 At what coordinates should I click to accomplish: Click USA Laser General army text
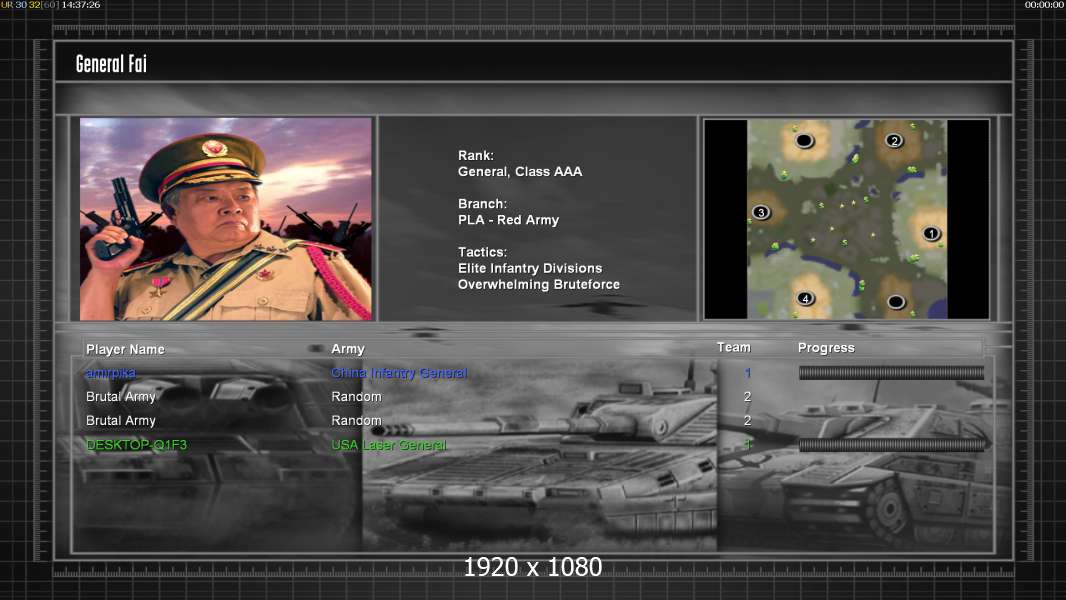(x=389, y=445)
